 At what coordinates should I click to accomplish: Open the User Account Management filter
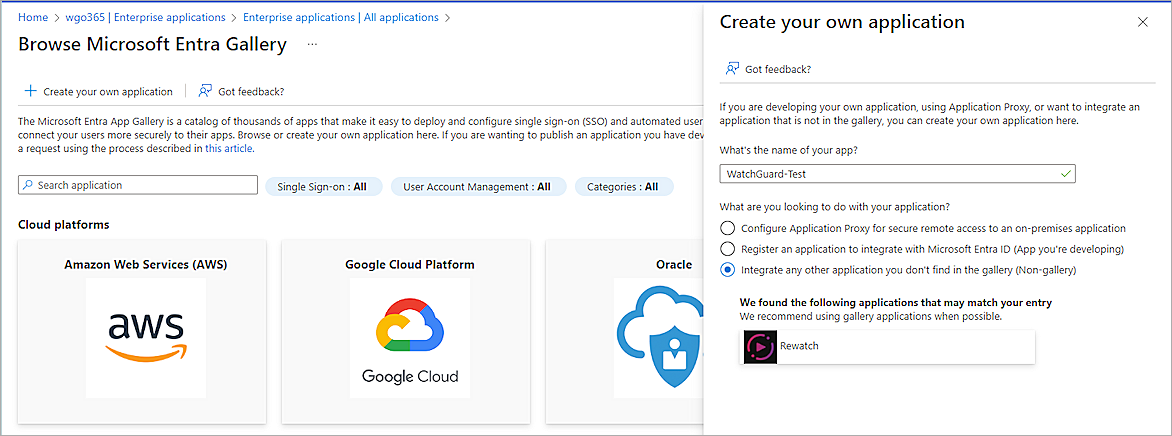(478, 186)
